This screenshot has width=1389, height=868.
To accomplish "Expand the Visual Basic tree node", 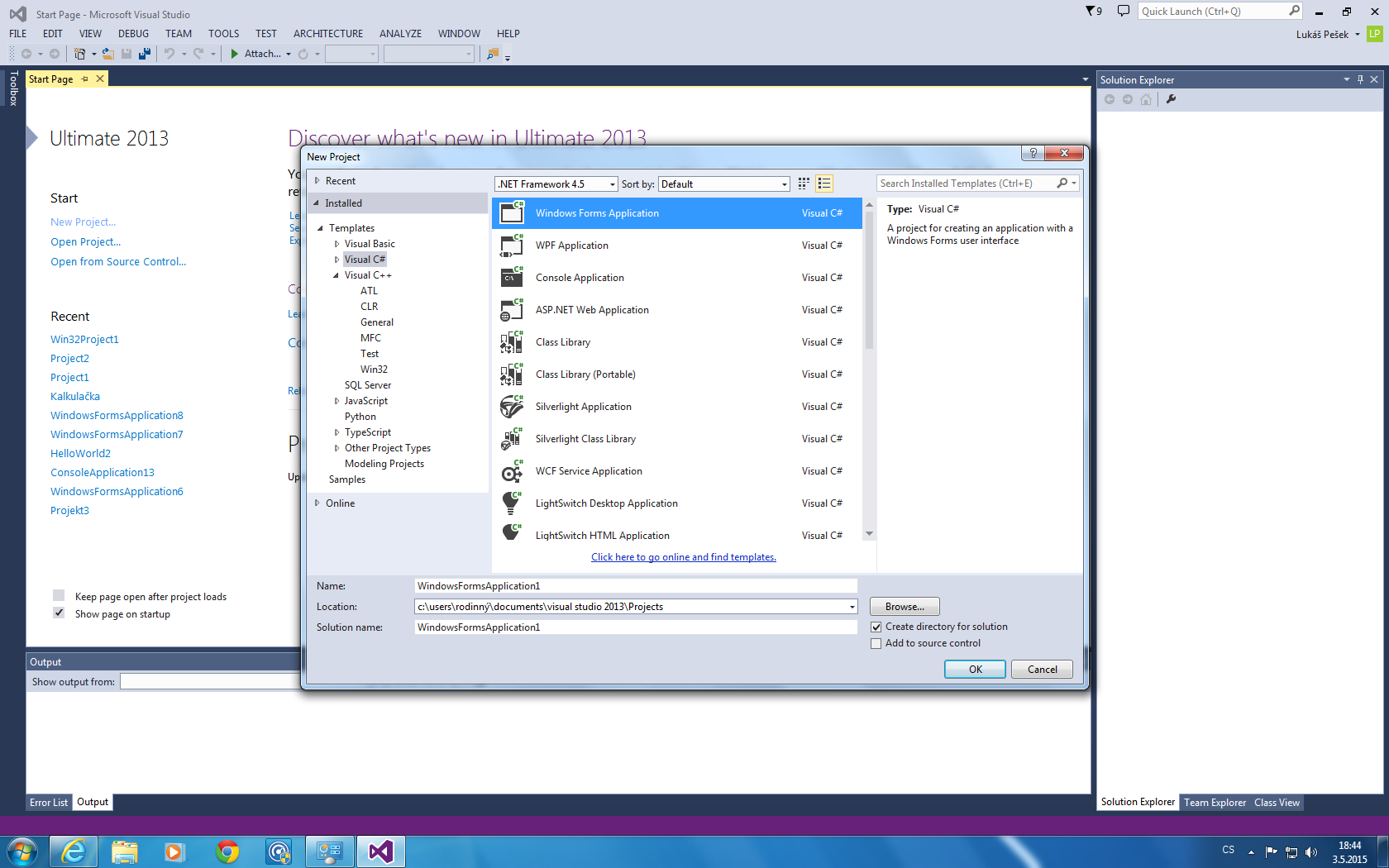I will point(337,244).
